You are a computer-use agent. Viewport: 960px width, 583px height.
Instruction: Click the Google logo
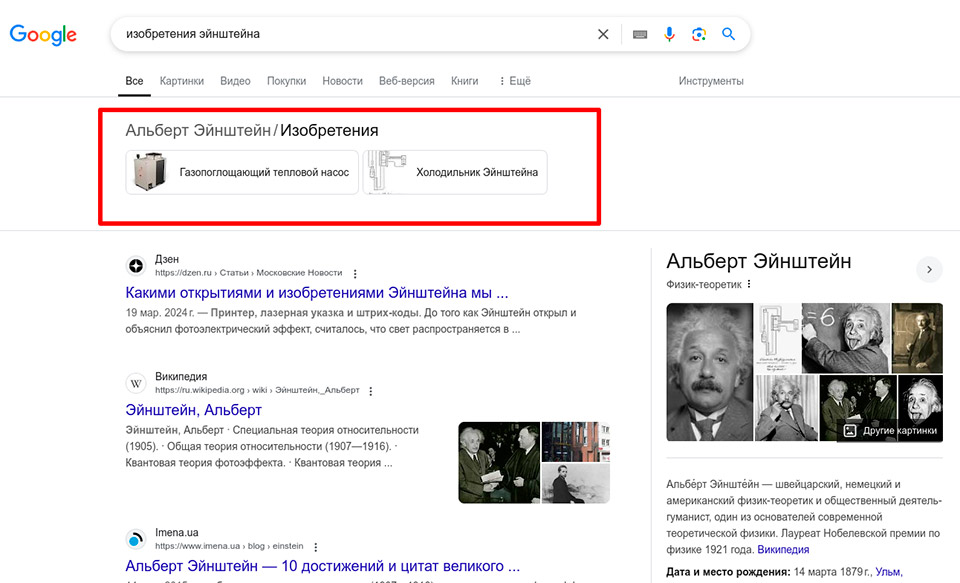click(43, 35)
